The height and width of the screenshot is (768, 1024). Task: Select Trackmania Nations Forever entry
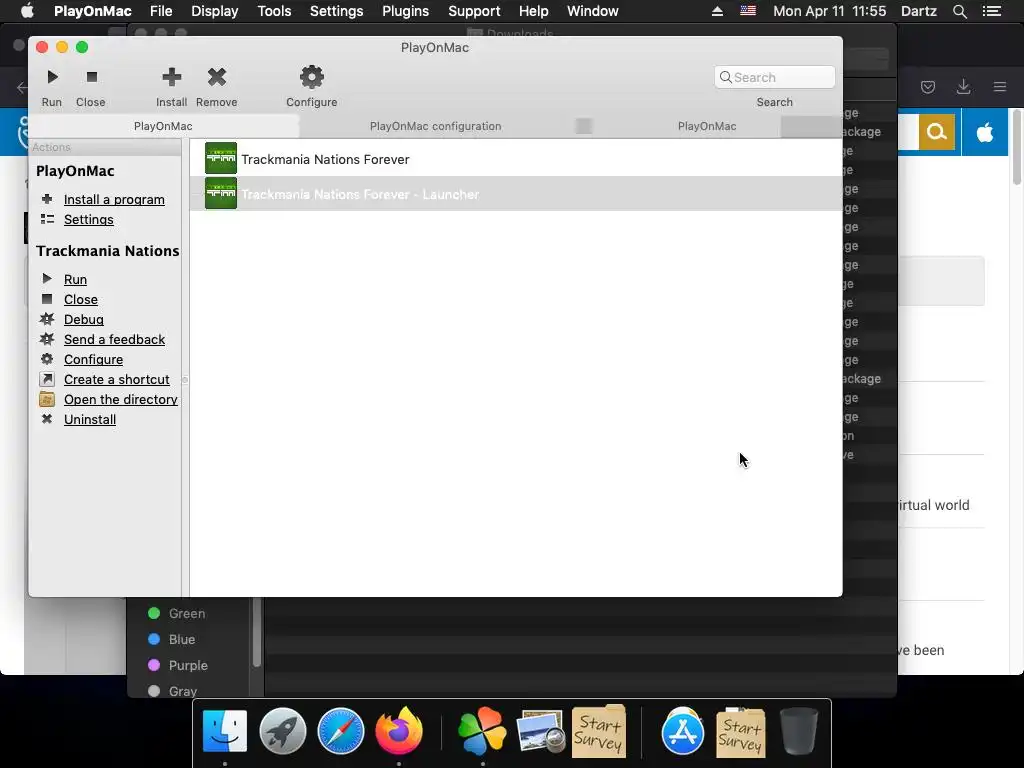pos(515,159)
